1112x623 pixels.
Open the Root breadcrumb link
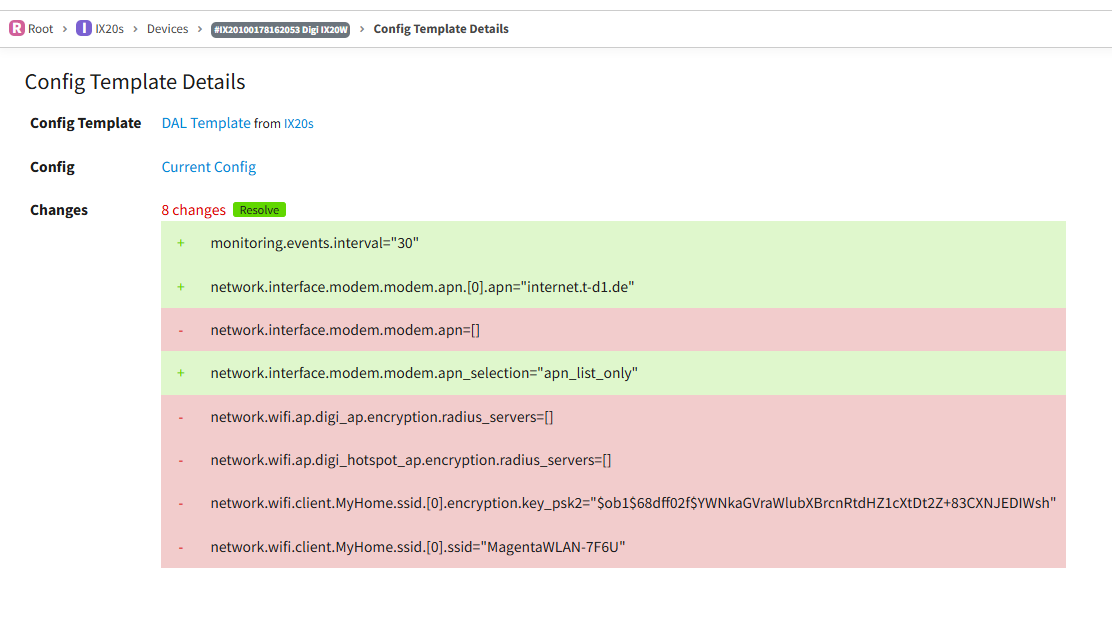point(40,29)
